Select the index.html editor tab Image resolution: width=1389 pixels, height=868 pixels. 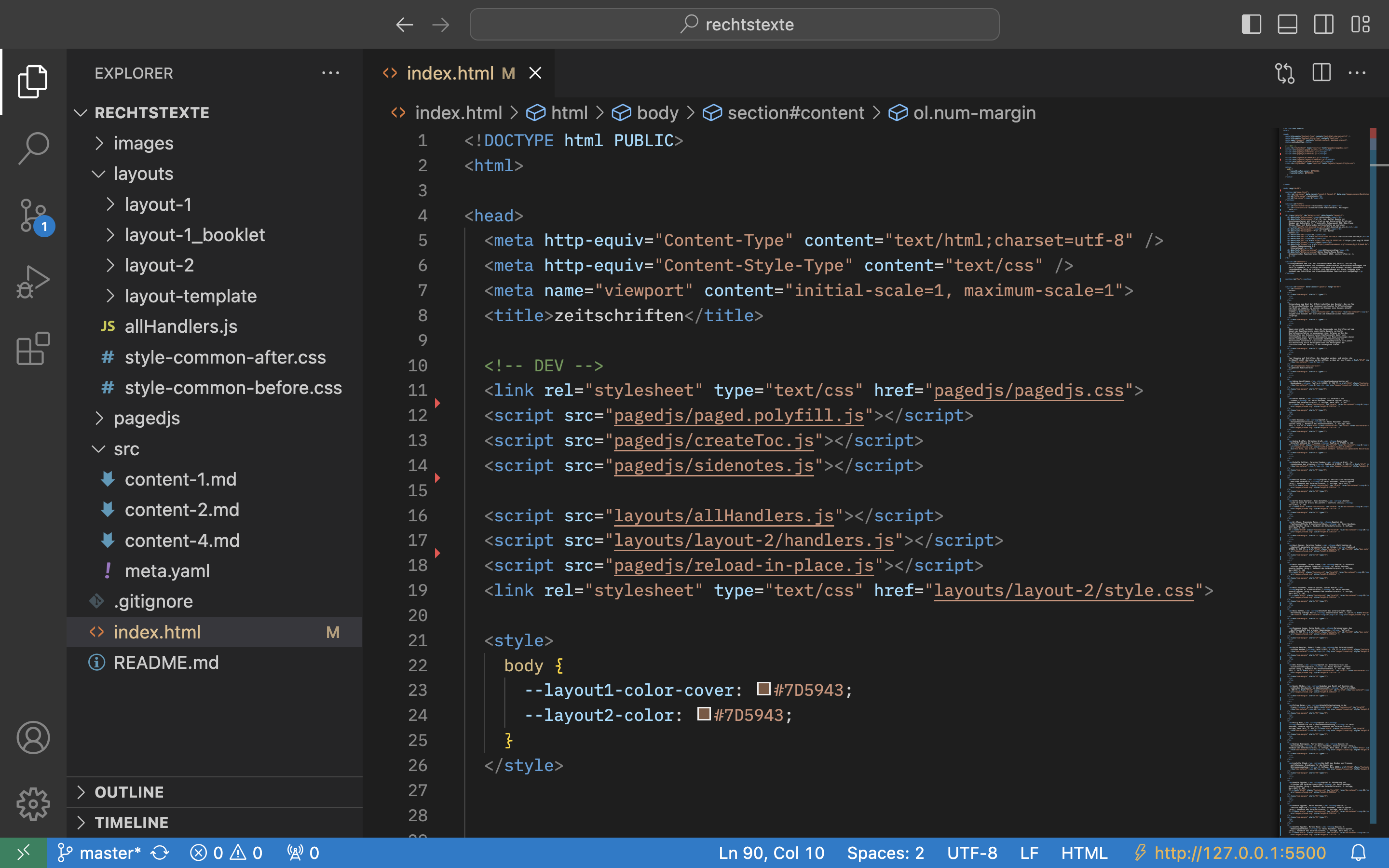tap(450, 73)
